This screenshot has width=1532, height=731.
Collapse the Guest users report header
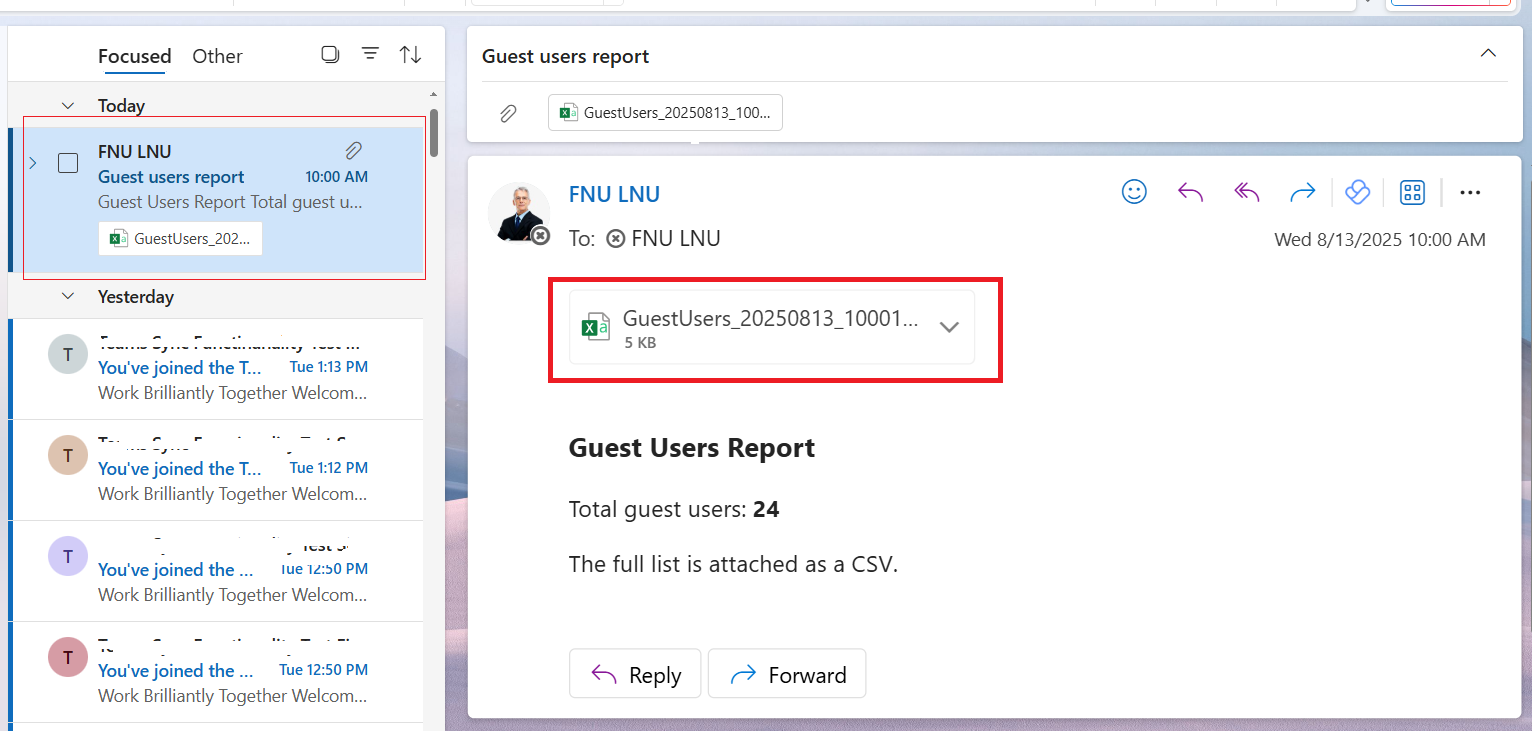coord(1488,54)
